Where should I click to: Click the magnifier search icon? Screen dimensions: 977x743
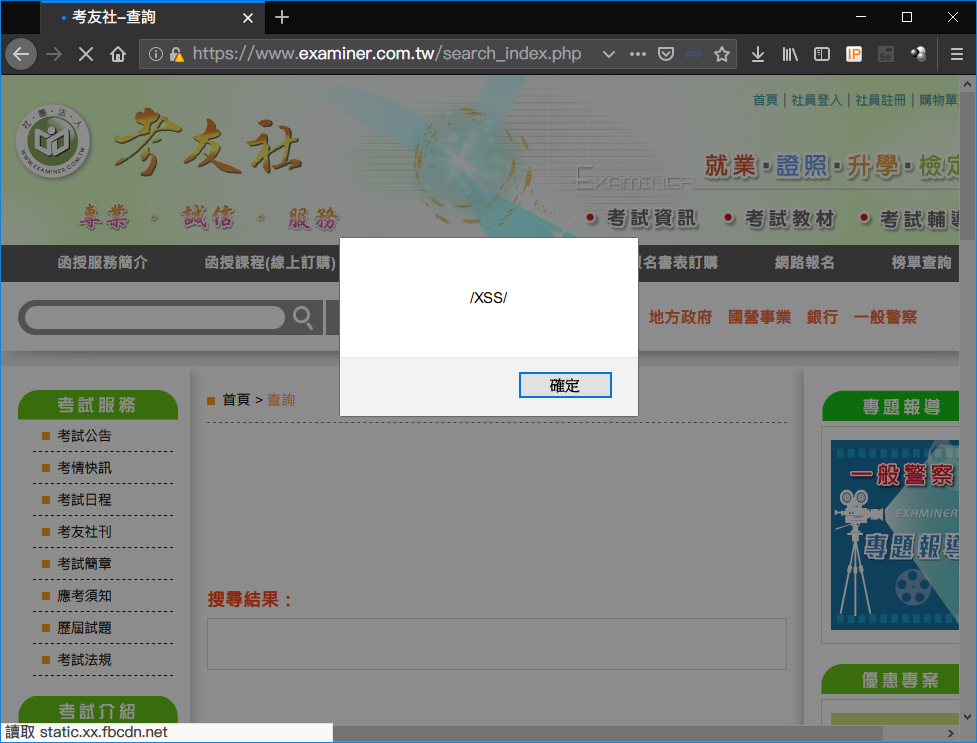[x=303, y=318]
